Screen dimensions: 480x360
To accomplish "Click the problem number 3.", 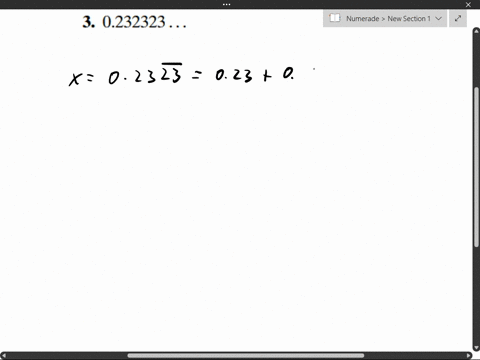I will point(88,22).
